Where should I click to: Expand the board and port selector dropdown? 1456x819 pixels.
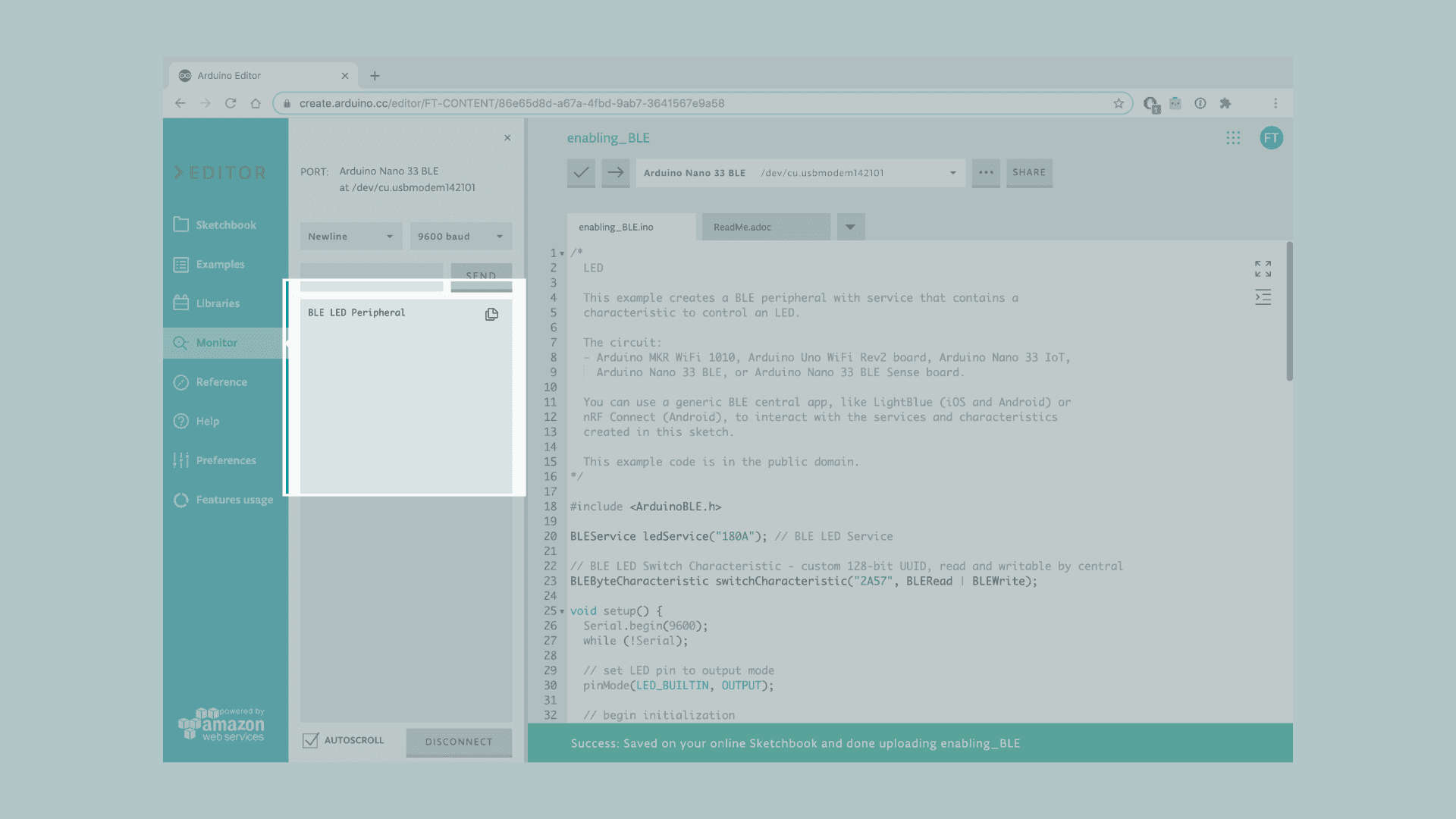tap(952, 173)
